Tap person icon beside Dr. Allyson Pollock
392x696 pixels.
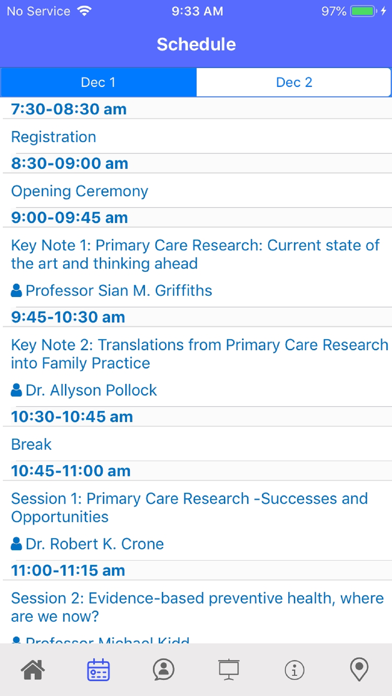16,390
